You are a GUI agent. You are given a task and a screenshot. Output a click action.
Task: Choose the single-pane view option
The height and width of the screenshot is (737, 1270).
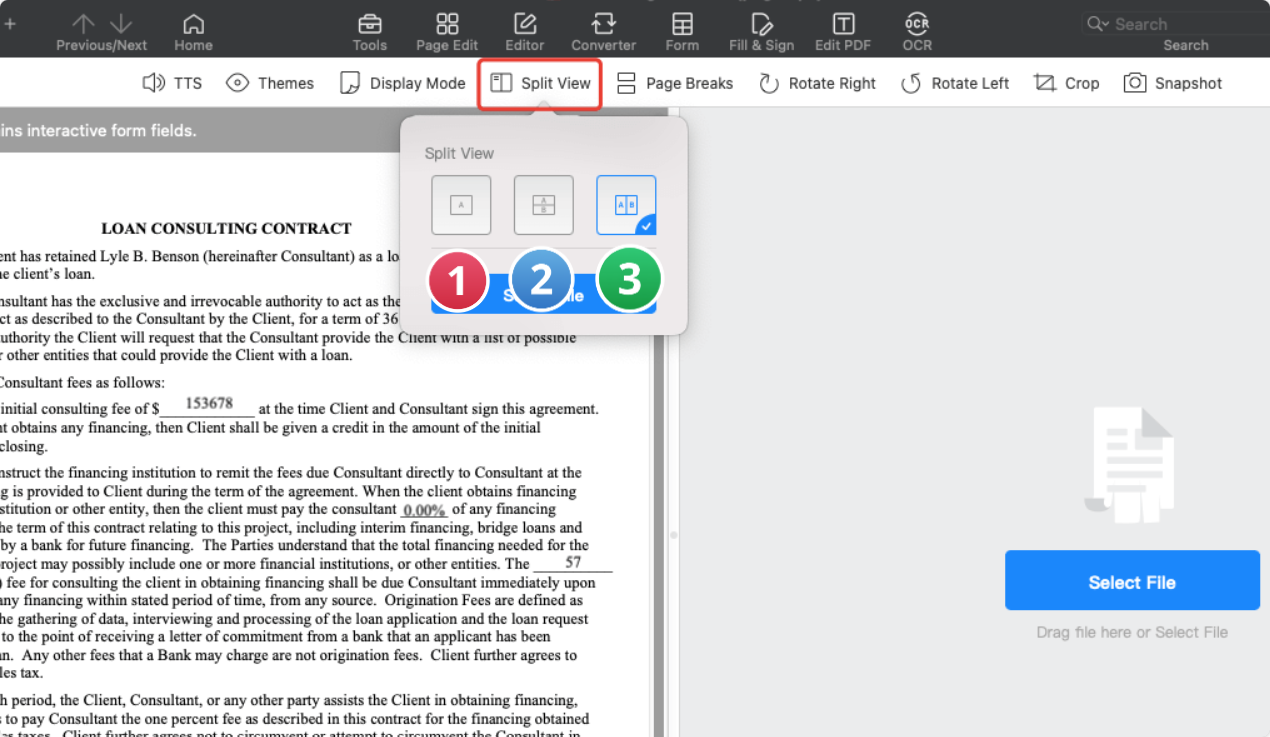click(461, 205)
